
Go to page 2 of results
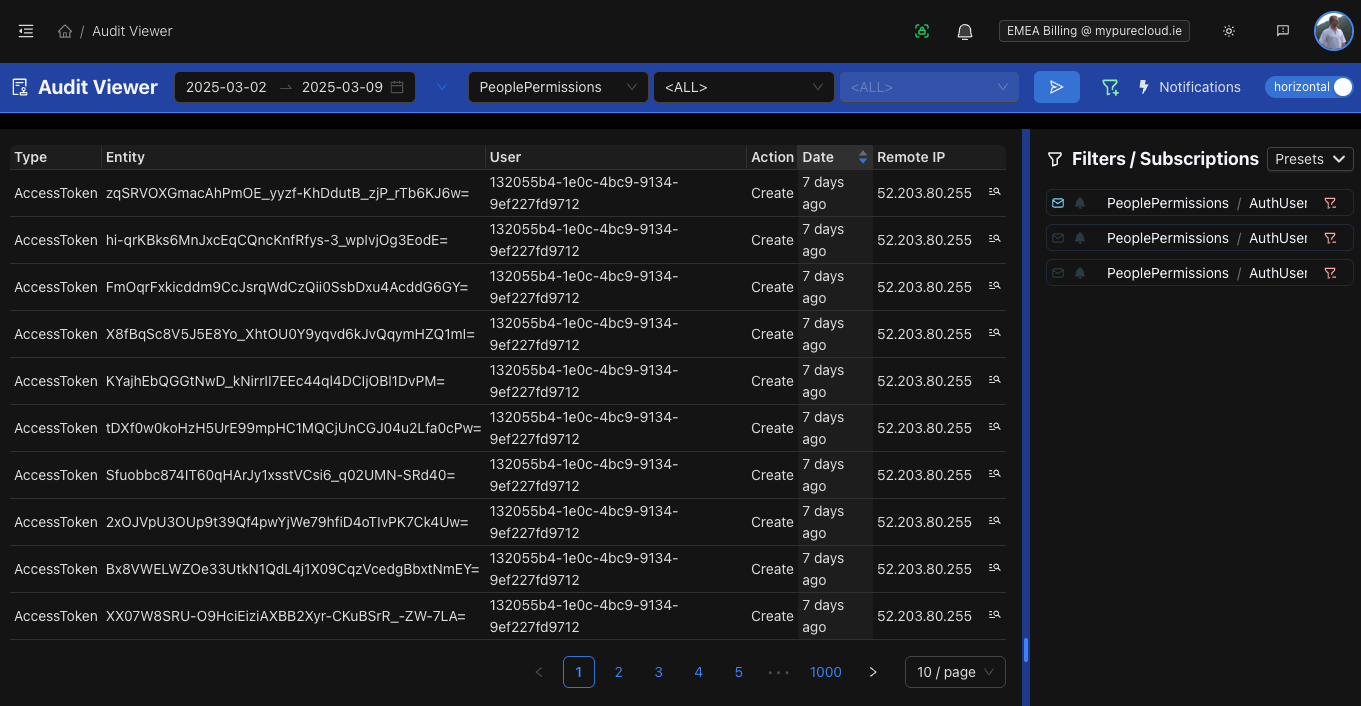[619, 672]
